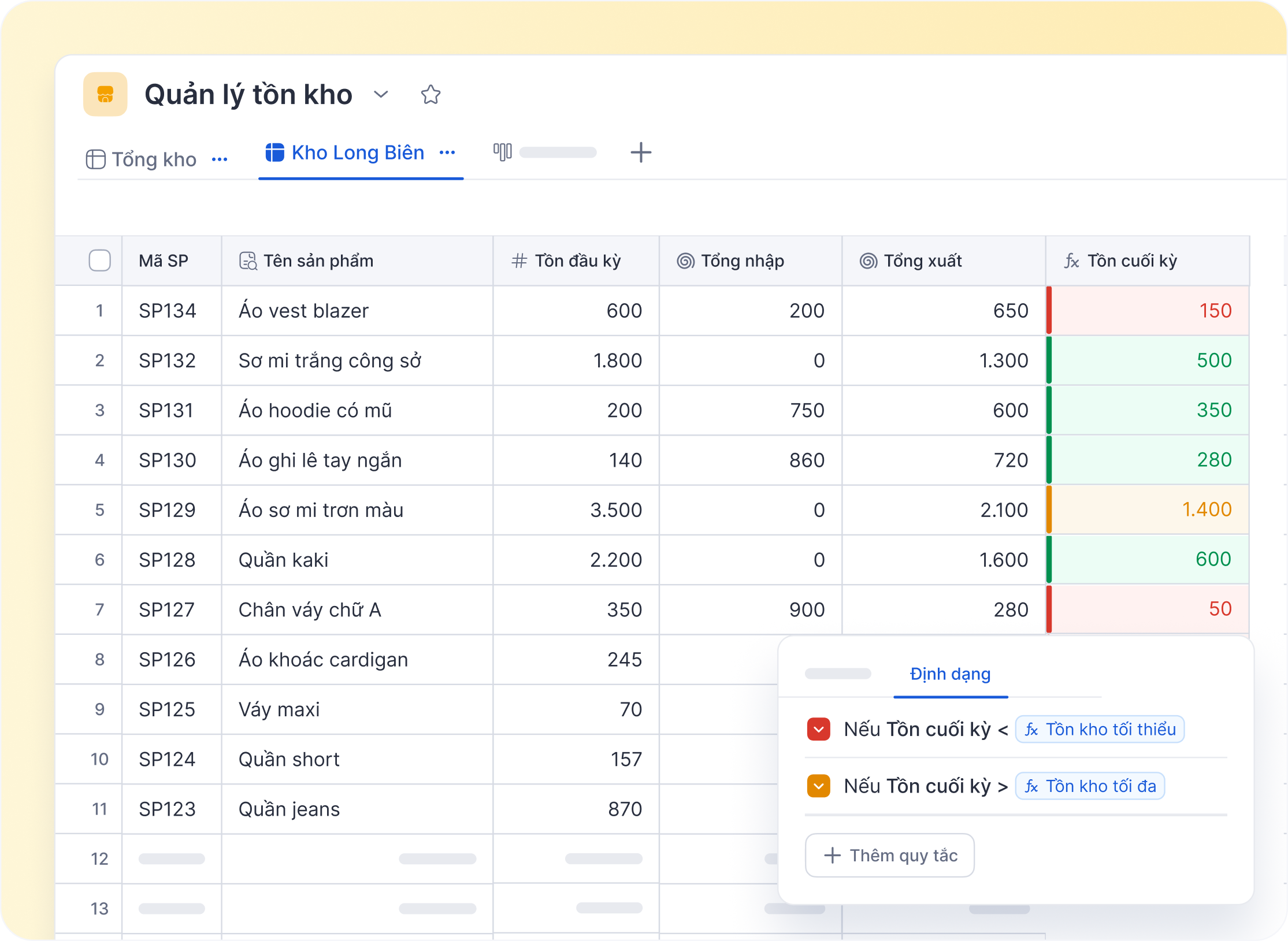This screenshot has height=941, width=1288.
Task: Open the orange rule color dropdown
Action: [818, 786]
